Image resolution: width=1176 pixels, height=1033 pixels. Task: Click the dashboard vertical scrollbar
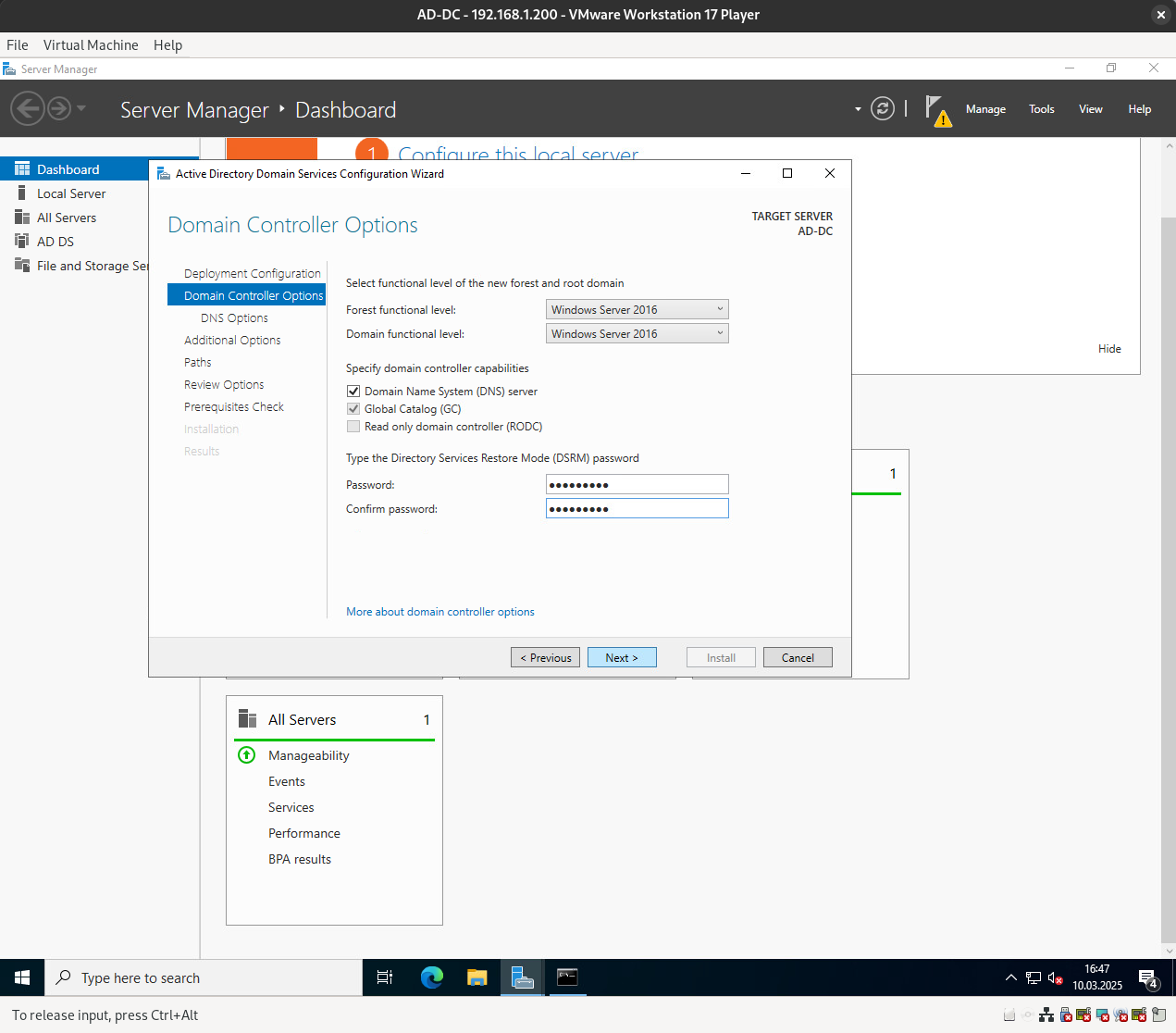coord(1169,579)
